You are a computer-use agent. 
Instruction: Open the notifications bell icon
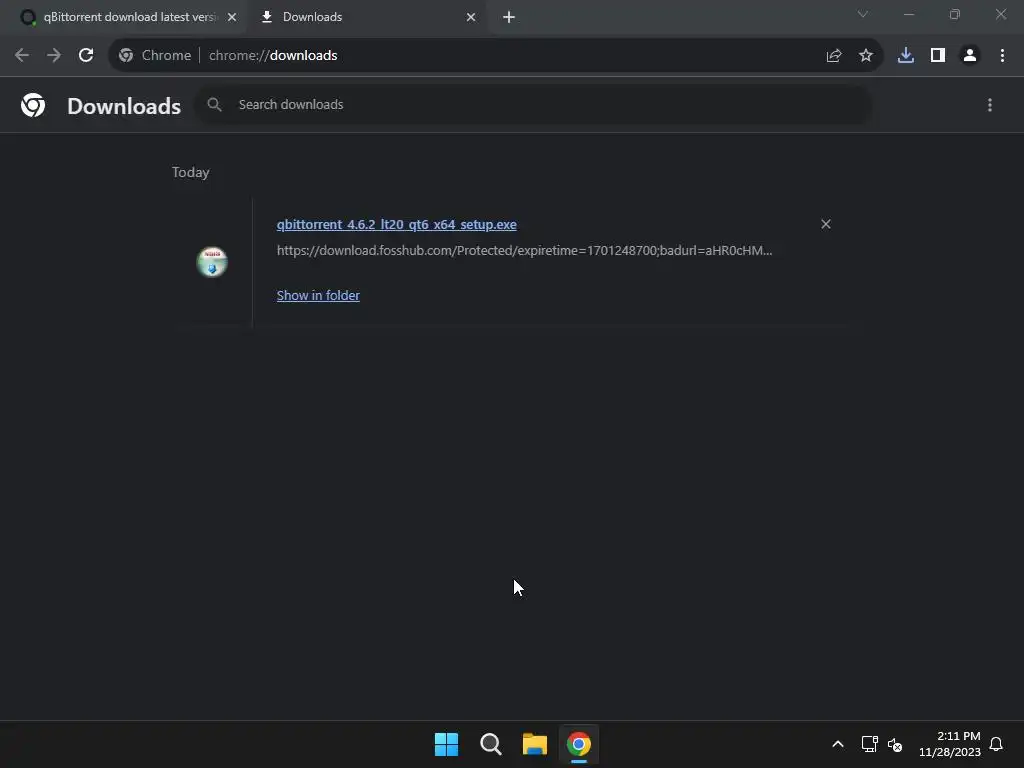[x=996, y=744]
